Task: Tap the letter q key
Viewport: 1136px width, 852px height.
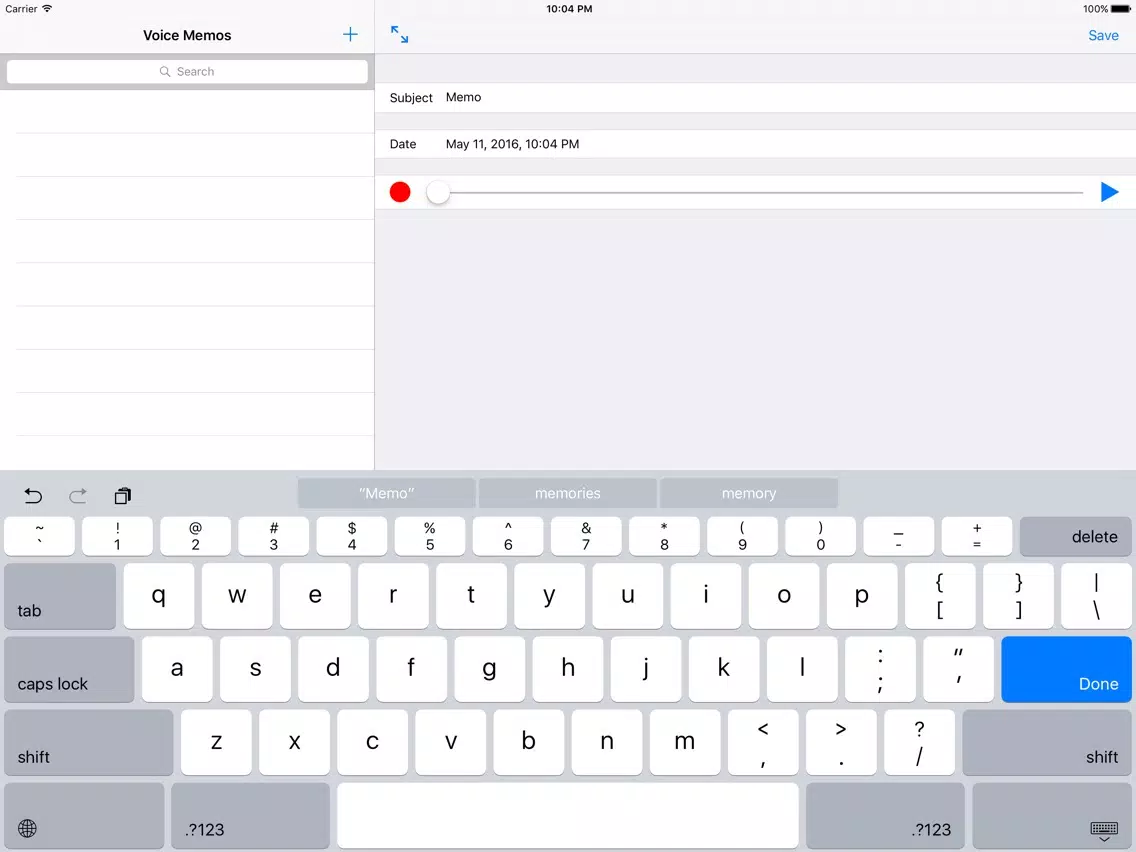Action: 159,596
